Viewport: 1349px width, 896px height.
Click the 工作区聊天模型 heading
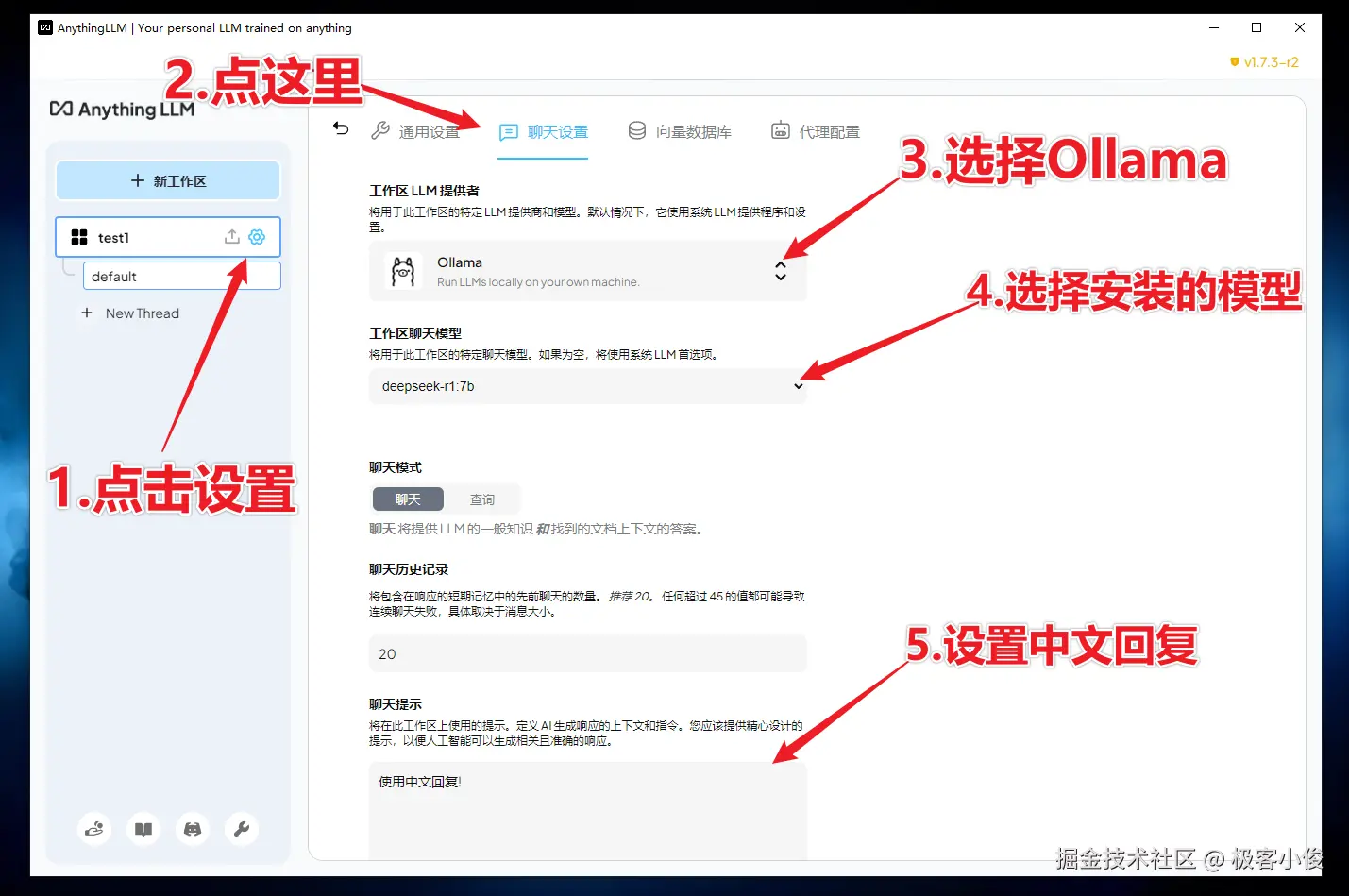pos(415,333)
